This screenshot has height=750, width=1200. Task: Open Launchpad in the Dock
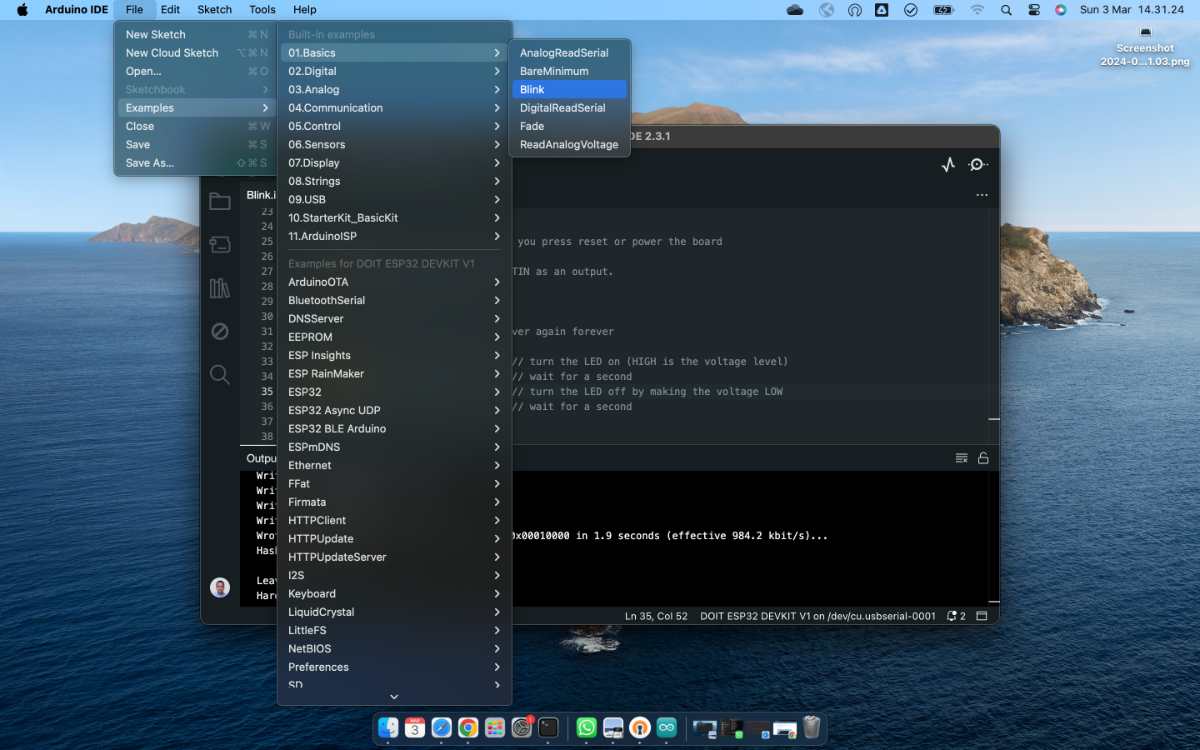coord(494,728)
